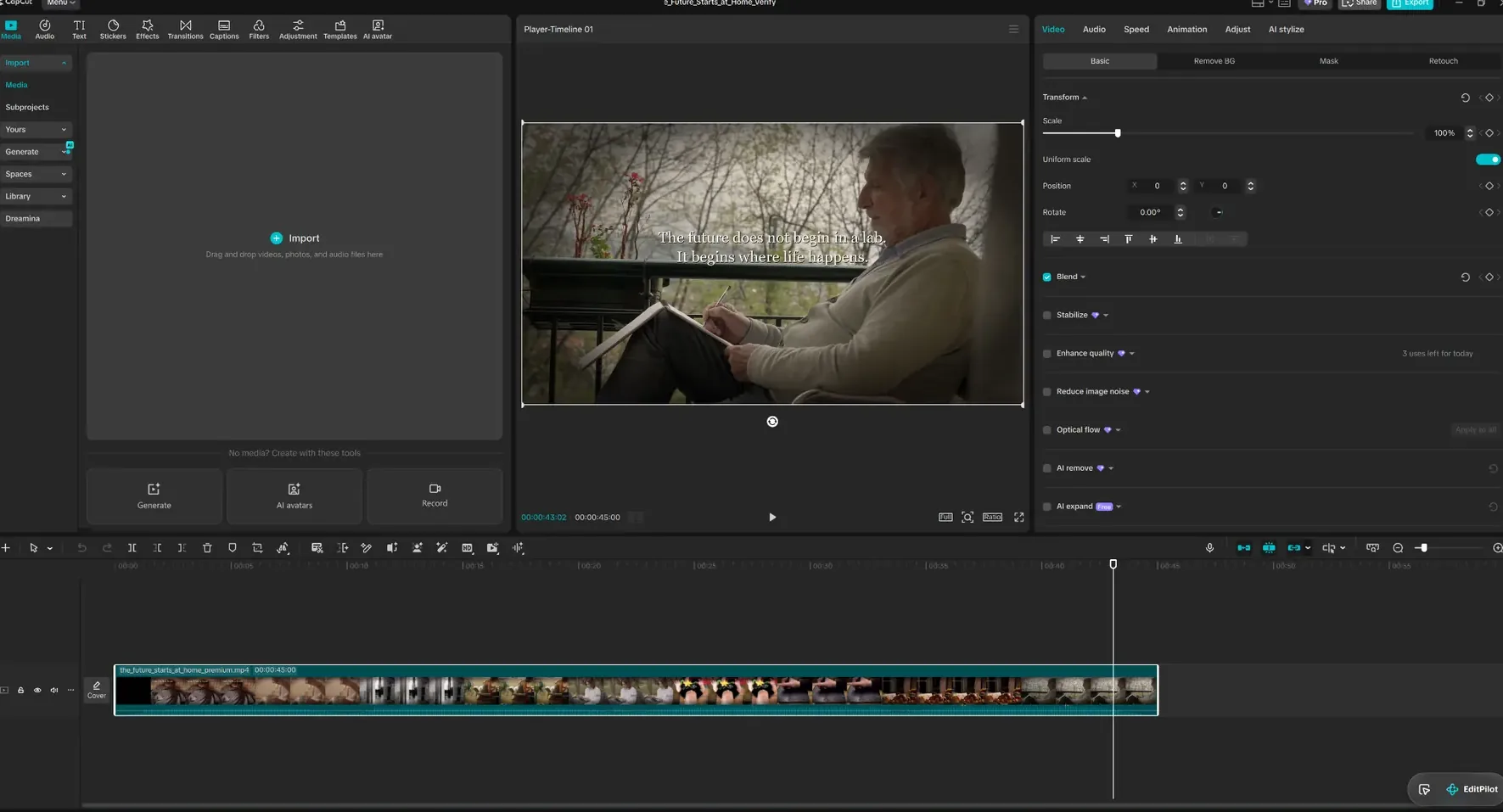Switch to the Speed tab

[1136, 29]
